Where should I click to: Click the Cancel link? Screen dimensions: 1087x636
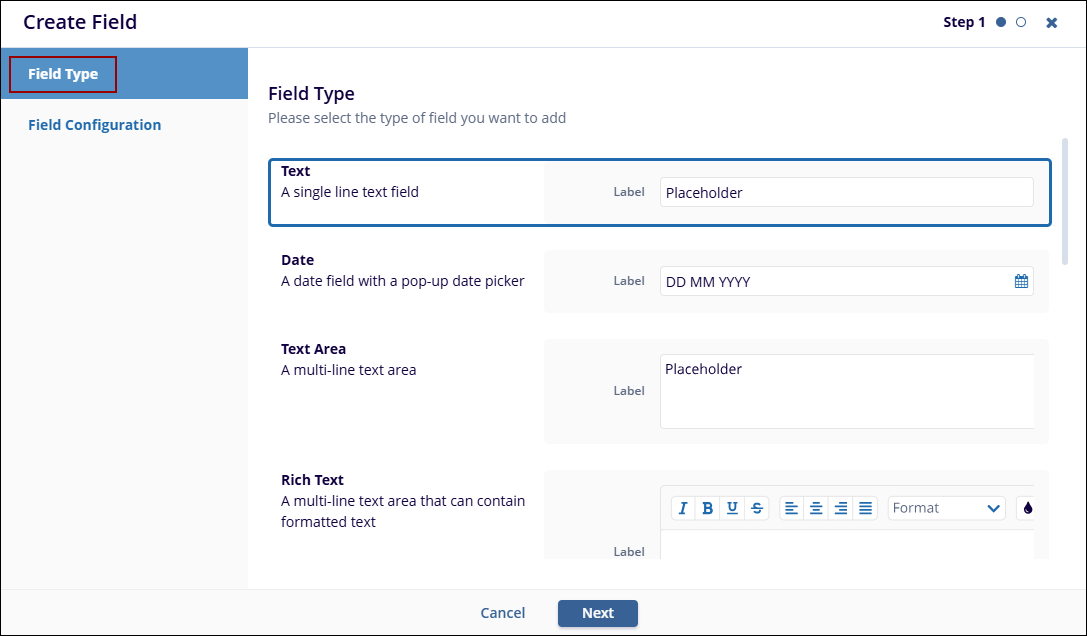(x=503, y=613)
